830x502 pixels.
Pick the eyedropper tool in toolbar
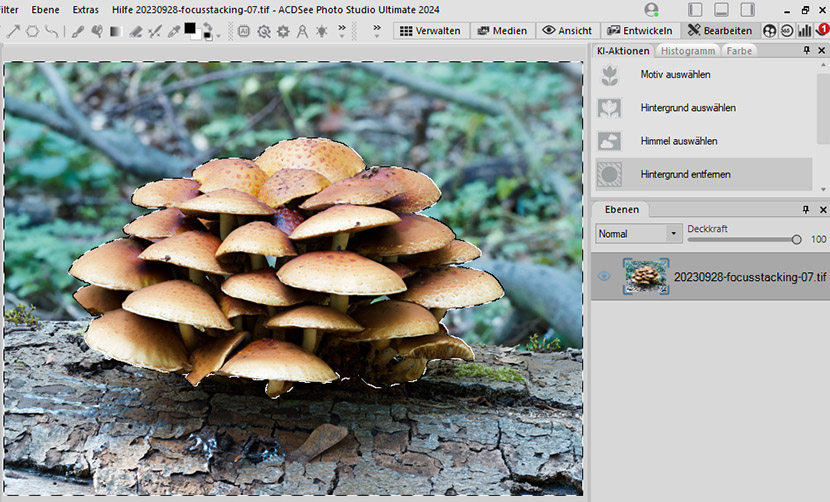(173, 31)
